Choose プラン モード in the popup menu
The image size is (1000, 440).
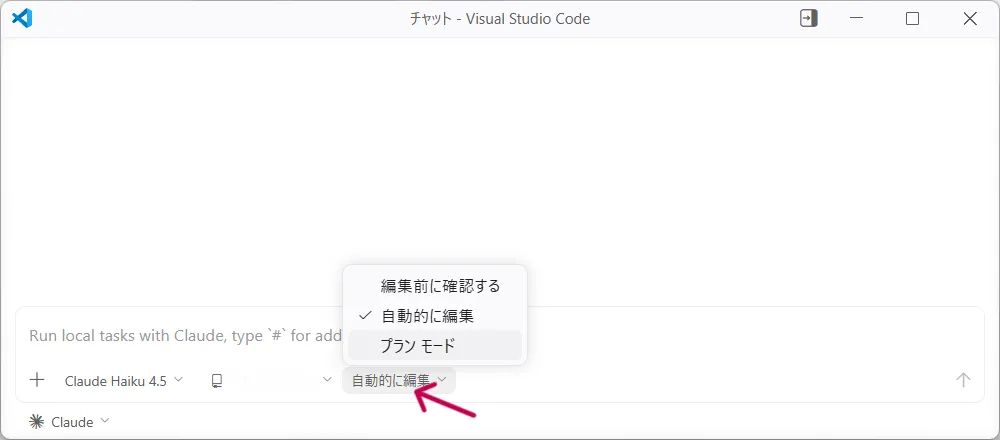(x=435, y=346)
